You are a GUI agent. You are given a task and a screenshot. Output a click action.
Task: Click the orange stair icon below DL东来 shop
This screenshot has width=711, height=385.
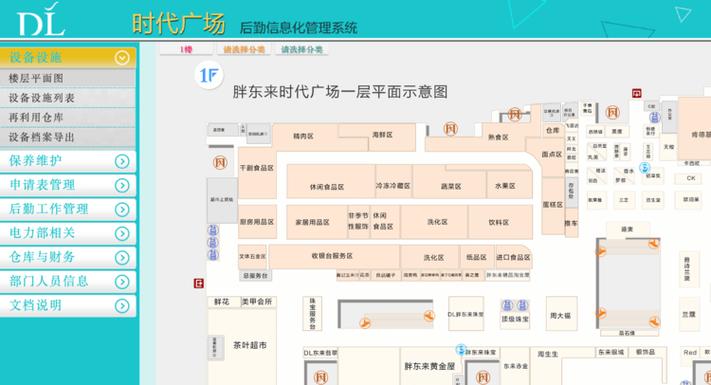[x=321, y=377]
